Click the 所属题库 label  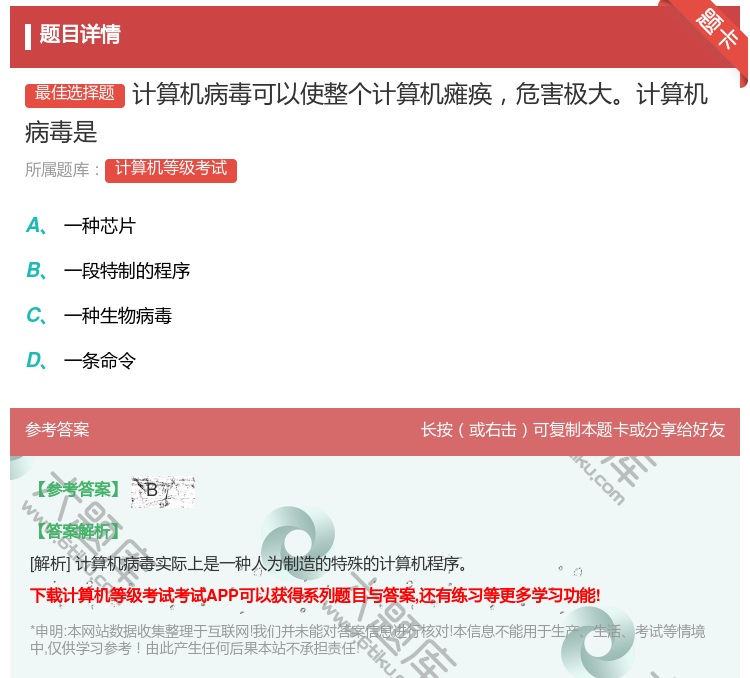click(x=62, y=170)
